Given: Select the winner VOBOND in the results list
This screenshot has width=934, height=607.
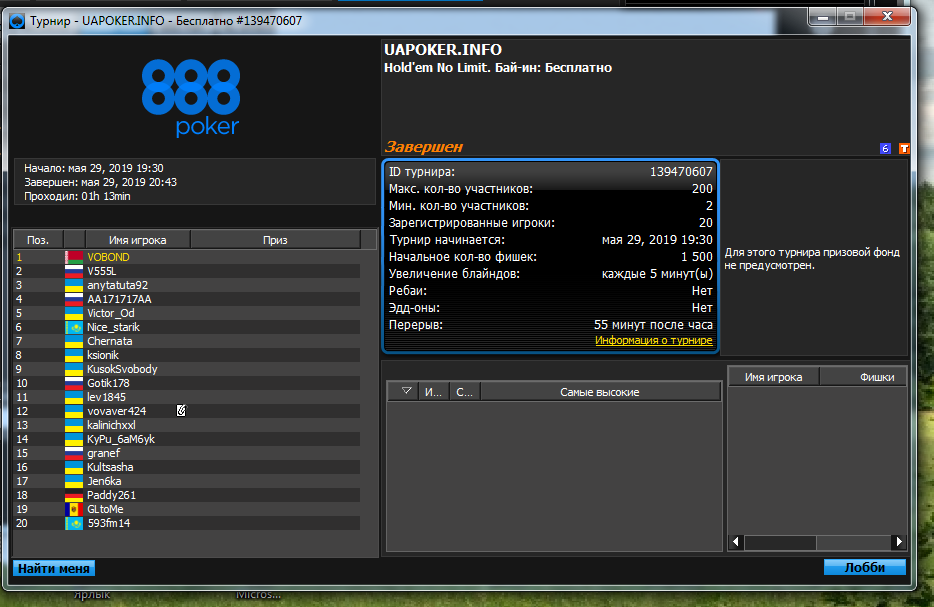Looking at the screenshot, I should coord(108,257).
